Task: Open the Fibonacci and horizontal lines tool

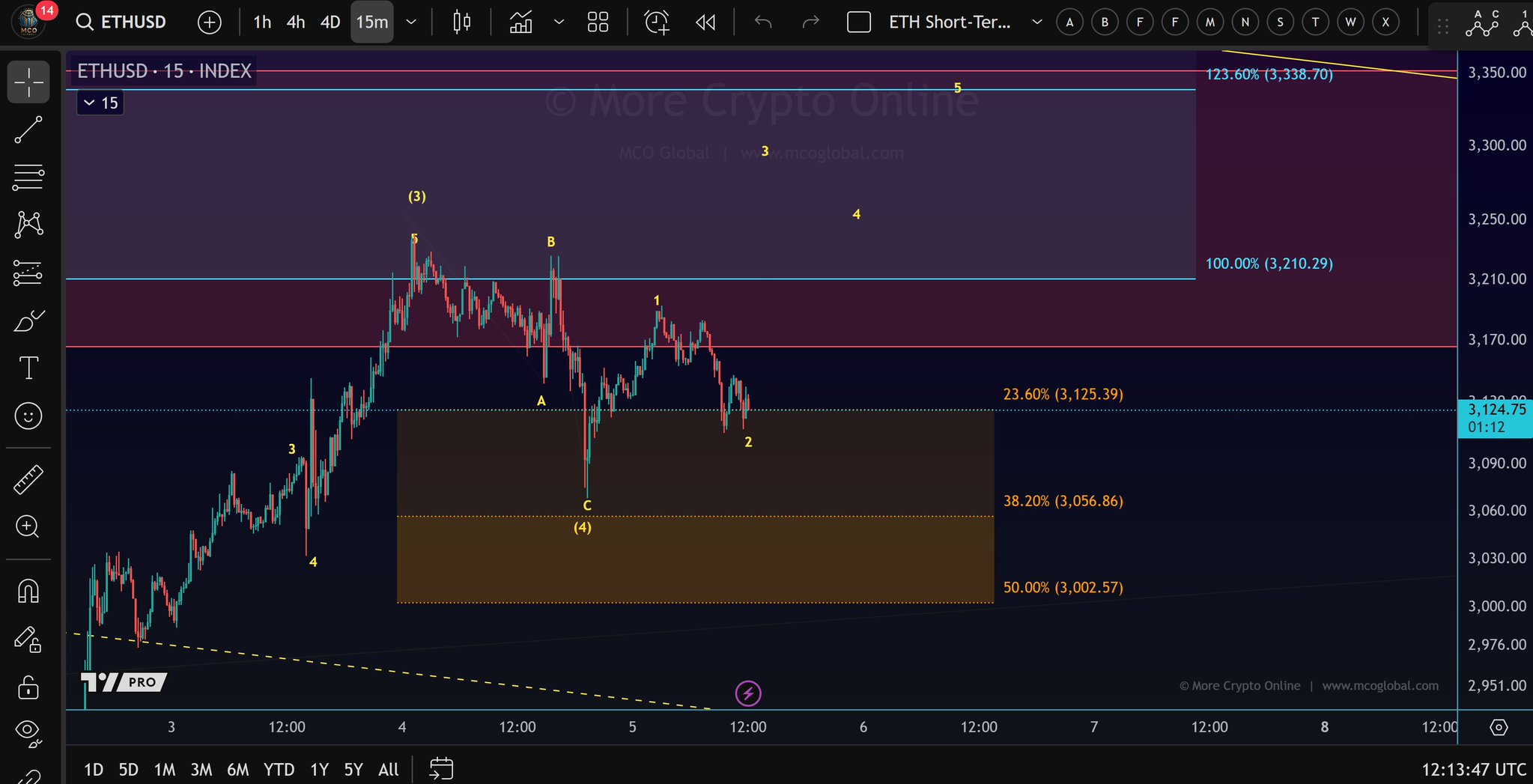Action: [x=28, y=177]
